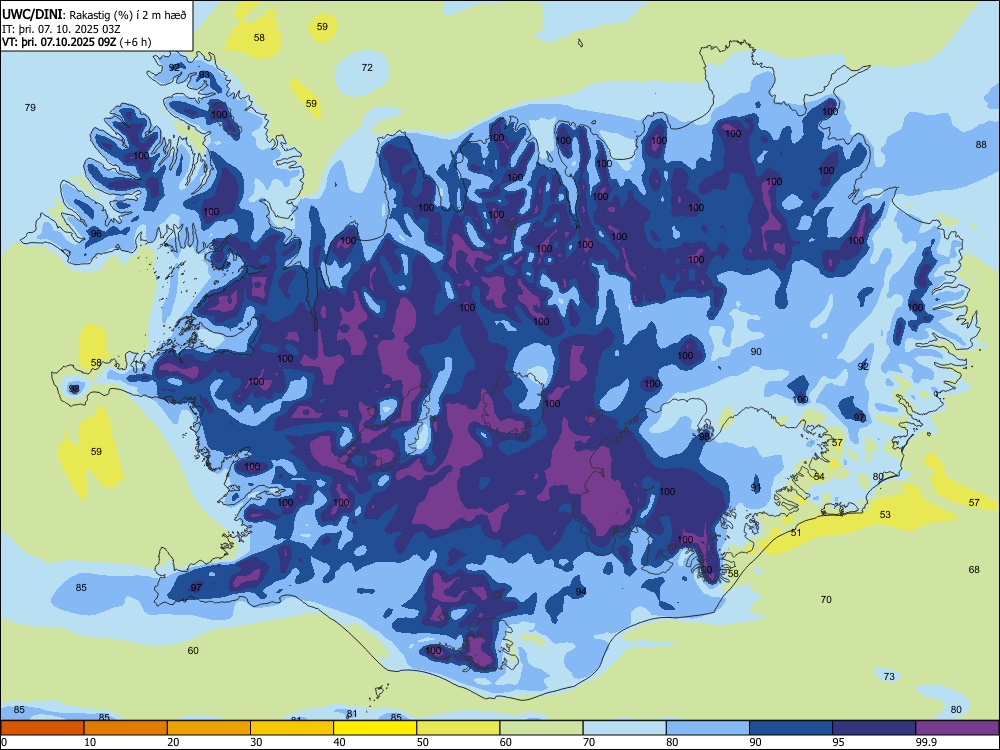Click the '73' humidity value in the southeast sea
The image size is (1000, 750).
(x=889, y=677)
